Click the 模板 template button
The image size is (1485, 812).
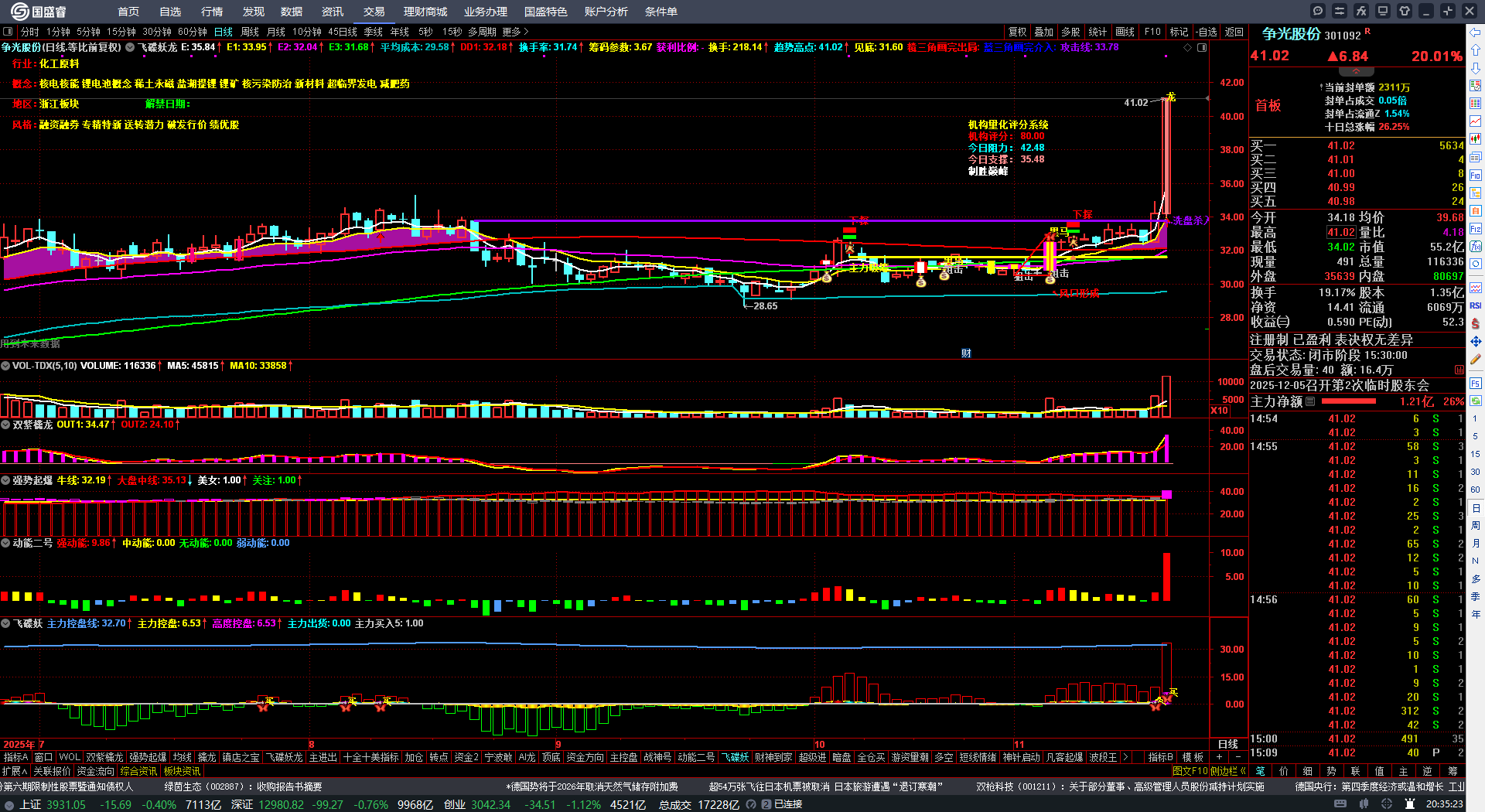(x=1193, y=757)
